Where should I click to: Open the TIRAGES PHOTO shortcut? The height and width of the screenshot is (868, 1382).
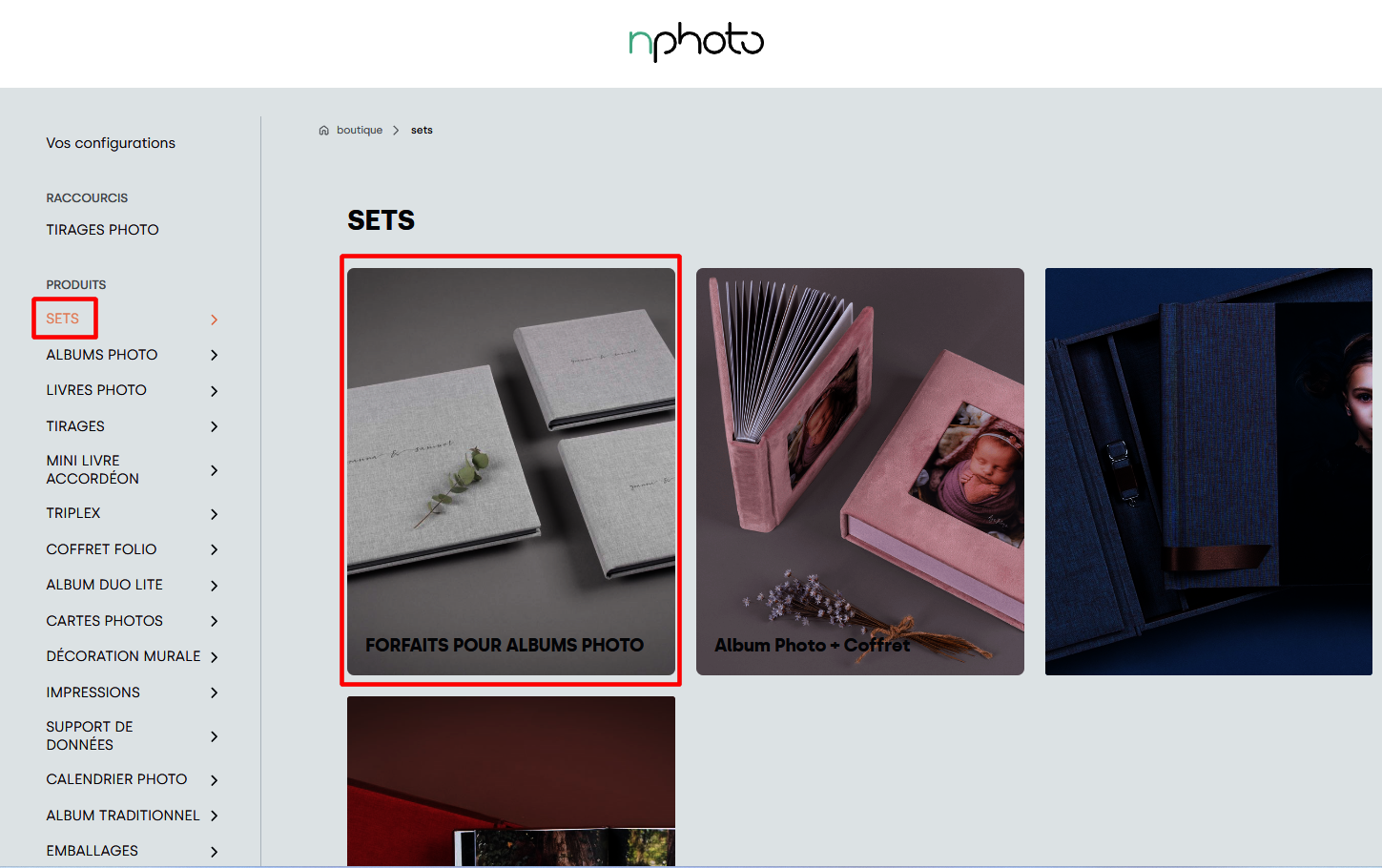102,230
